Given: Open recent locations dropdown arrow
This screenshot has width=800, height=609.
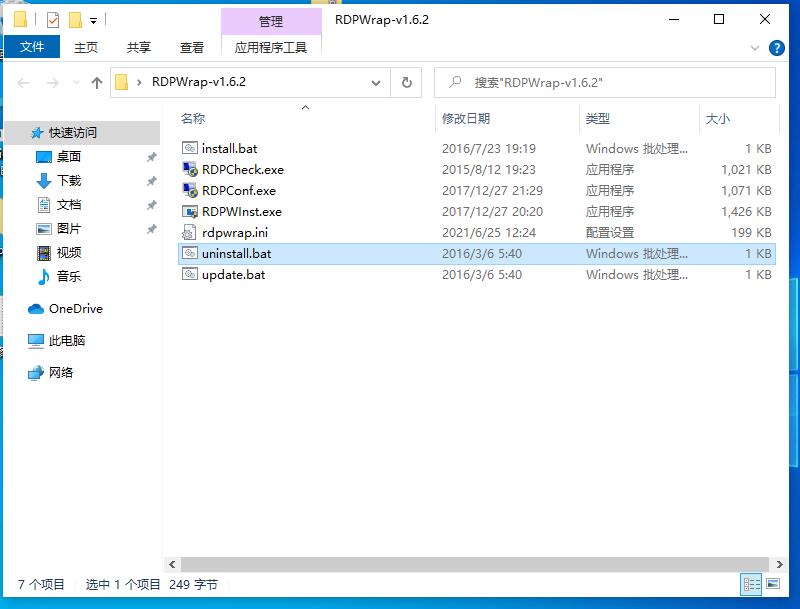Looking at the screenshot, I should (x=76, y=82).
